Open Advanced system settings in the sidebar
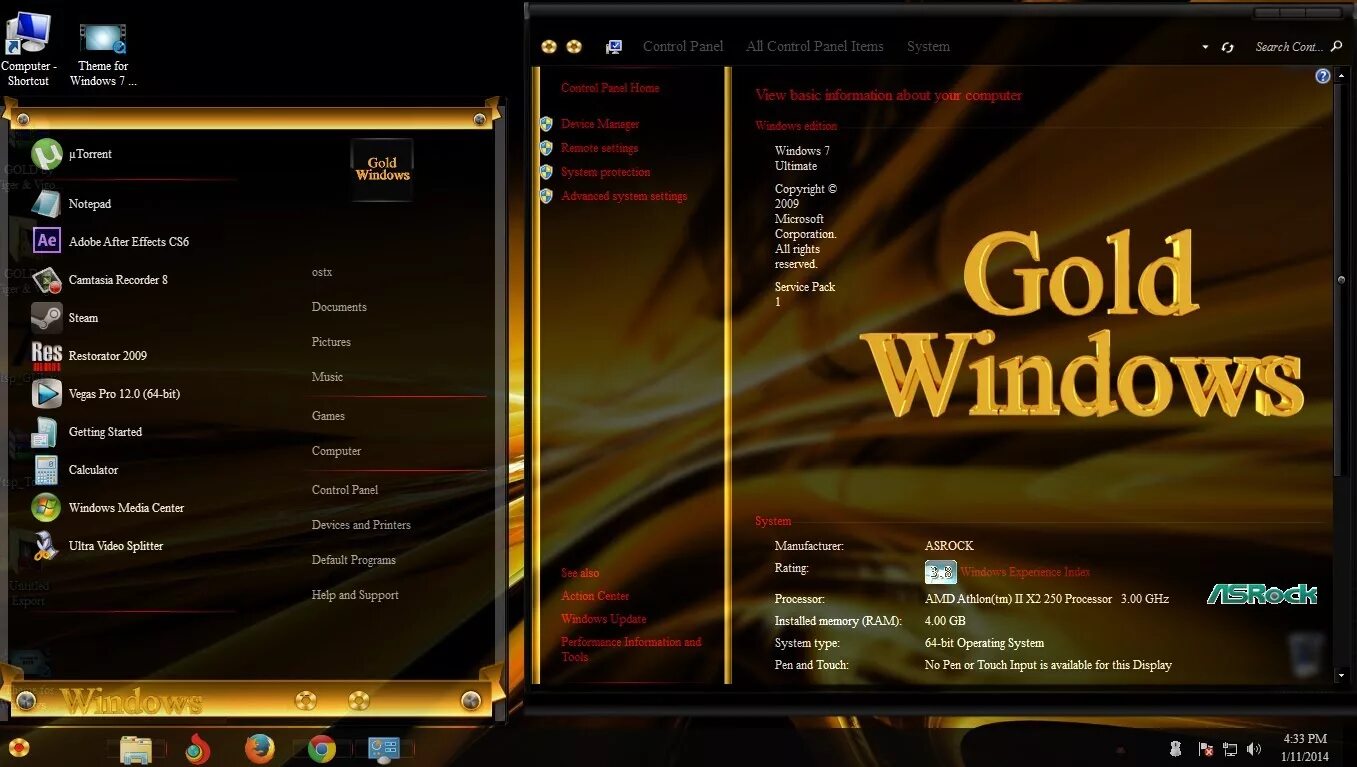Image resolution: width=1357 pixels, height=767 pixels. [624, 196]
